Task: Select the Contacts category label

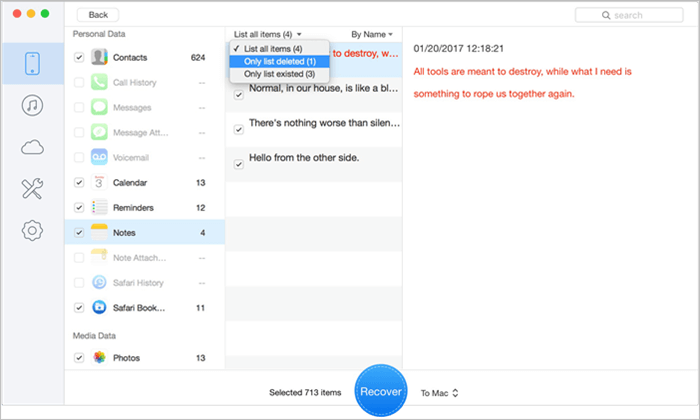Action: [x=130, y=58]
